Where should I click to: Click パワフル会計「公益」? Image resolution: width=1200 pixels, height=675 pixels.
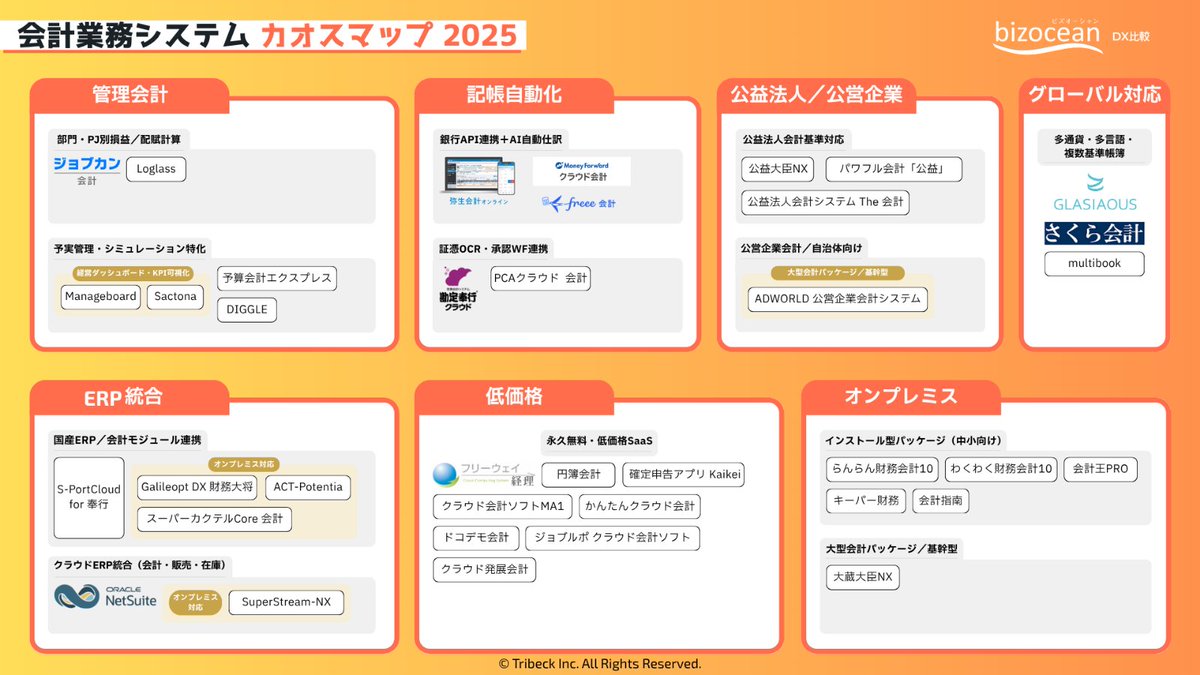tap(894, 169)
